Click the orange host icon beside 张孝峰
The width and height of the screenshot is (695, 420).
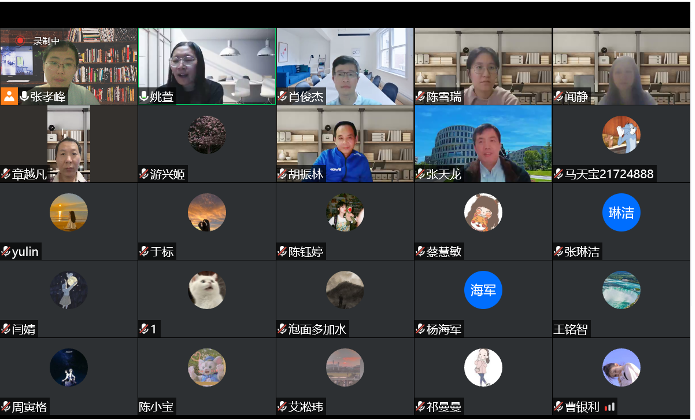click(x=9, y=96)
